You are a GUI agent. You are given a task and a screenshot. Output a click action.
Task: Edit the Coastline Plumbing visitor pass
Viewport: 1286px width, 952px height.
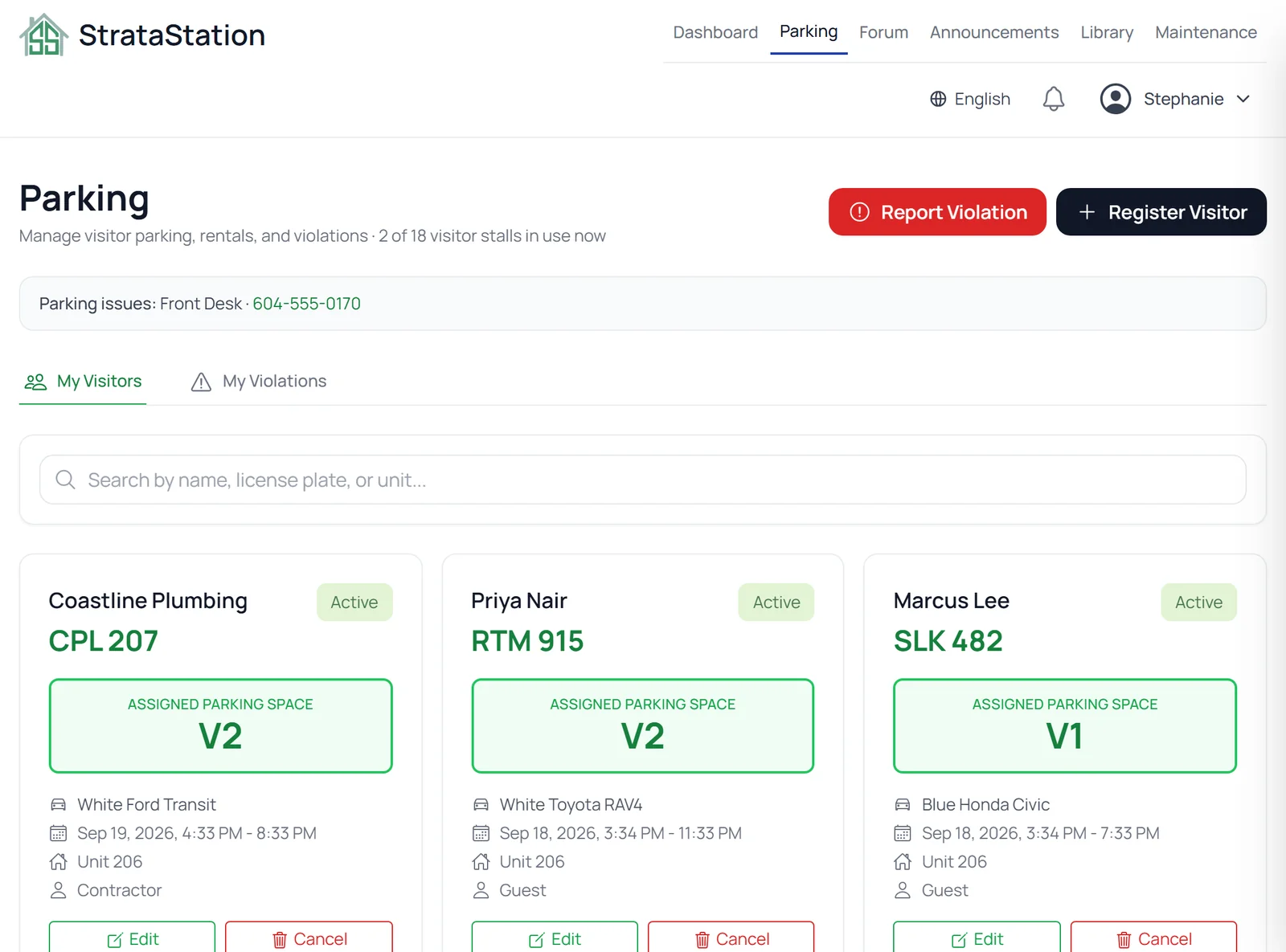(x=132, y=938)
